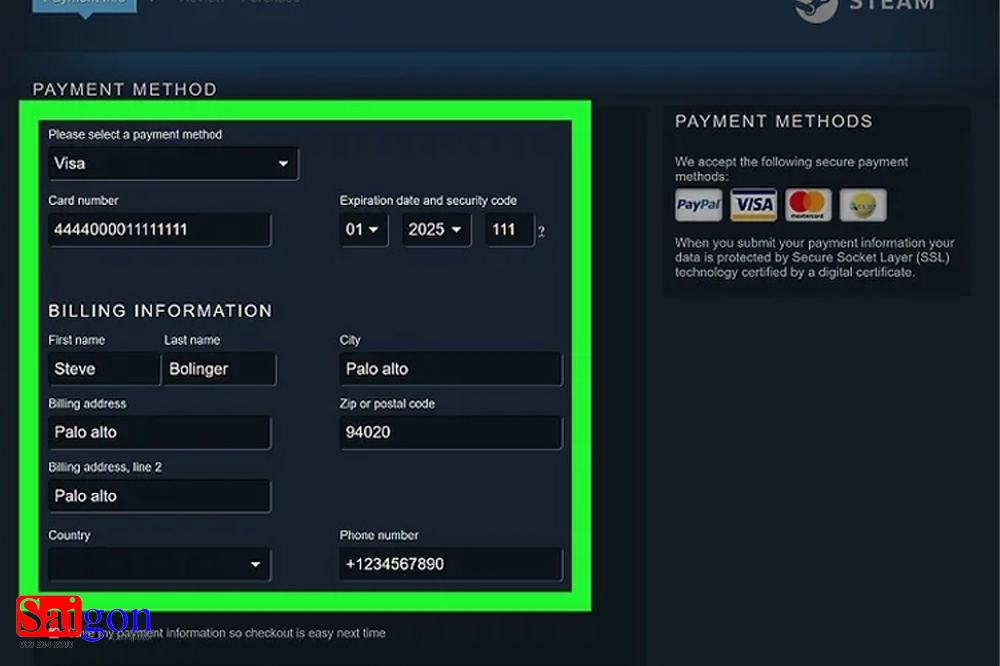Click the Phone number input field
This screenshot has height=666, width=1000.
[450, 564]
